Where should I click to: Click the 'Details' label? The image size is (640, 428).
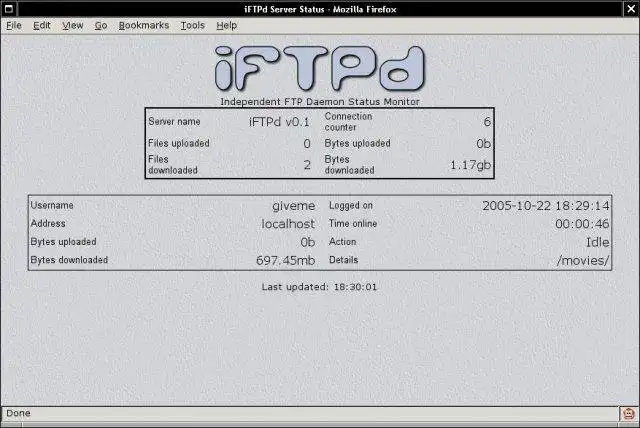pyautogui.click(x=343, y=260)
